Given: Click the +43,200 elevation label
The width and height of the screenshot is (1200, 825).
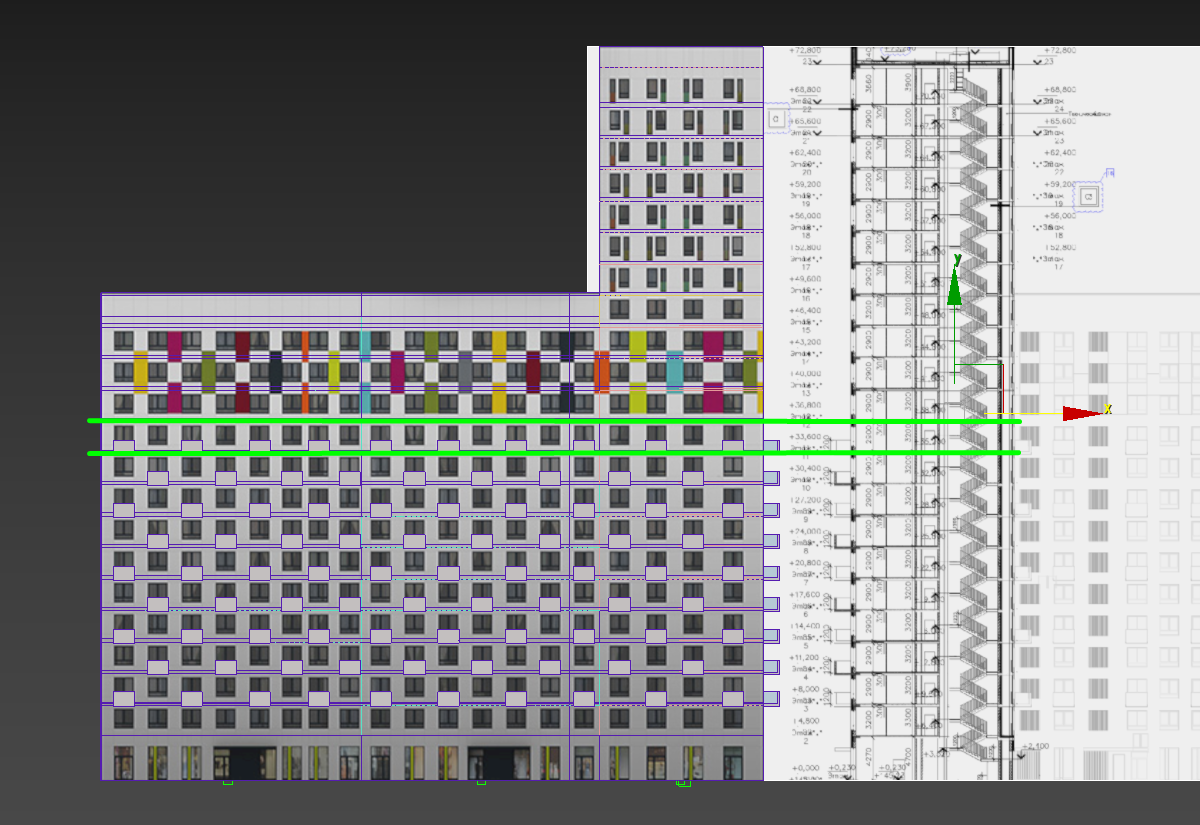Looking at the screenshot, I should [805, 342].
